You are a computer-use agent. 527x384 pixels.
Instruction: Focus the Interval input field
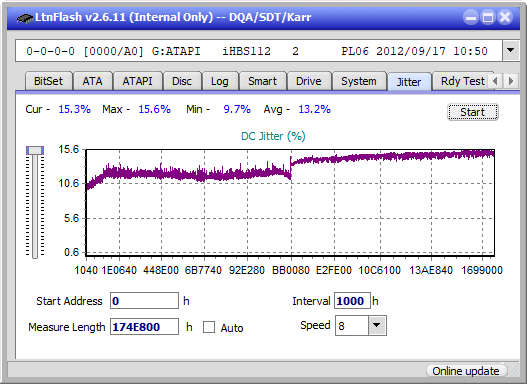coord(352,301)
